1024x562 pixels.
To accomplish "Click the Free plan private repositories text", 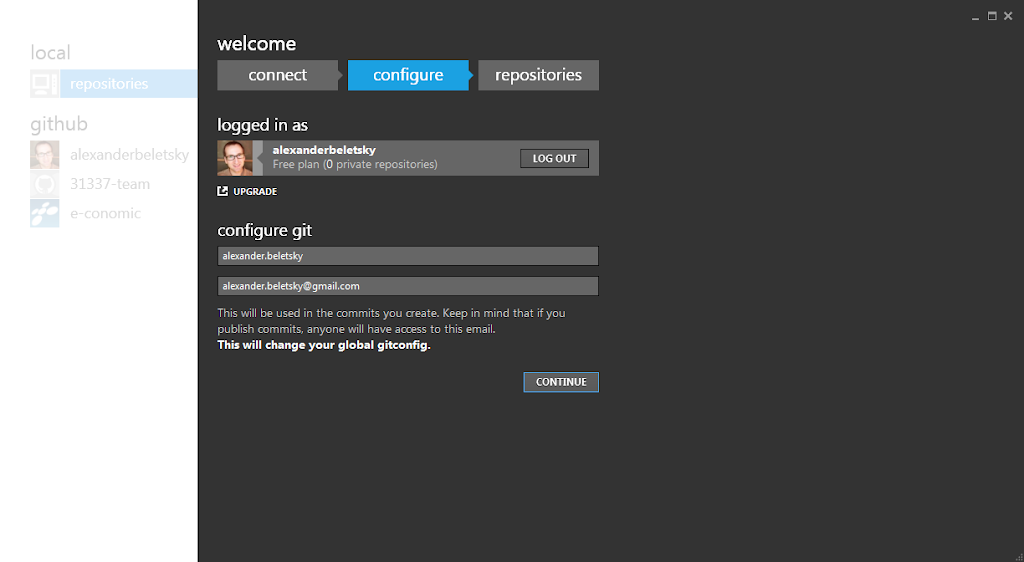I will click(x=355, y=164).
